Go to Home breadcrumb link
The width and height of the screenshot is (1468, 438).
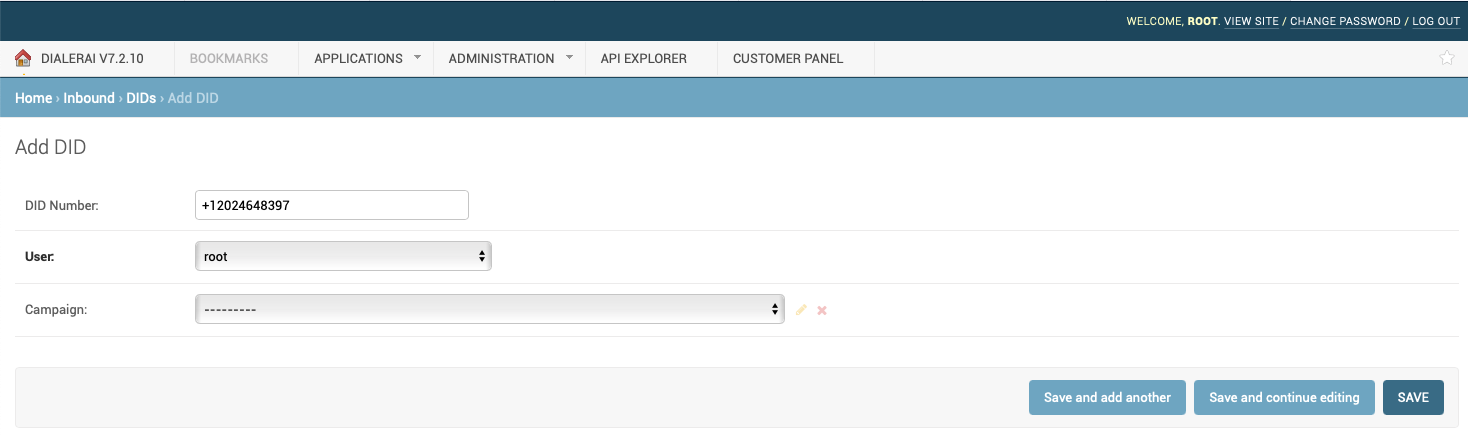(33, 98)
